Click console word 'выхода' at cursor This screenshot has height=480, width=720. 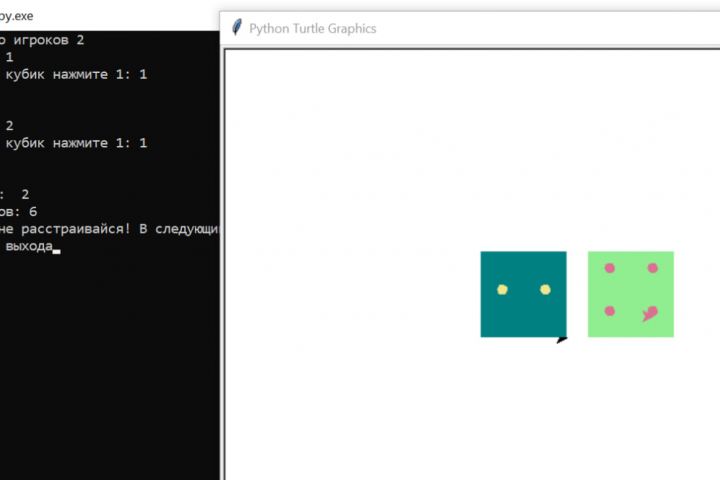click(29, 246)
